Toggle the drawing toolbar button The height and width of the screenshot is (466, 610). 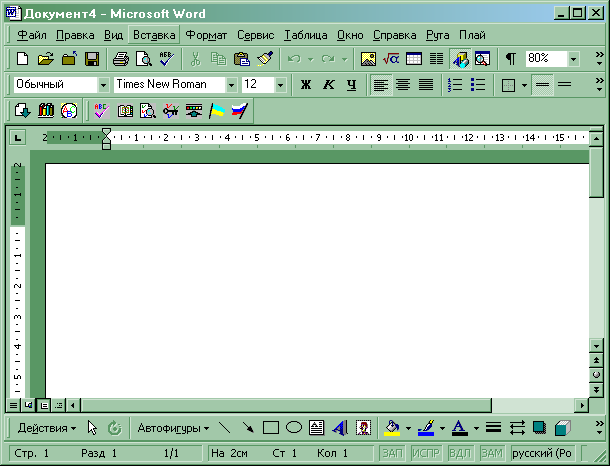[459, 59]
